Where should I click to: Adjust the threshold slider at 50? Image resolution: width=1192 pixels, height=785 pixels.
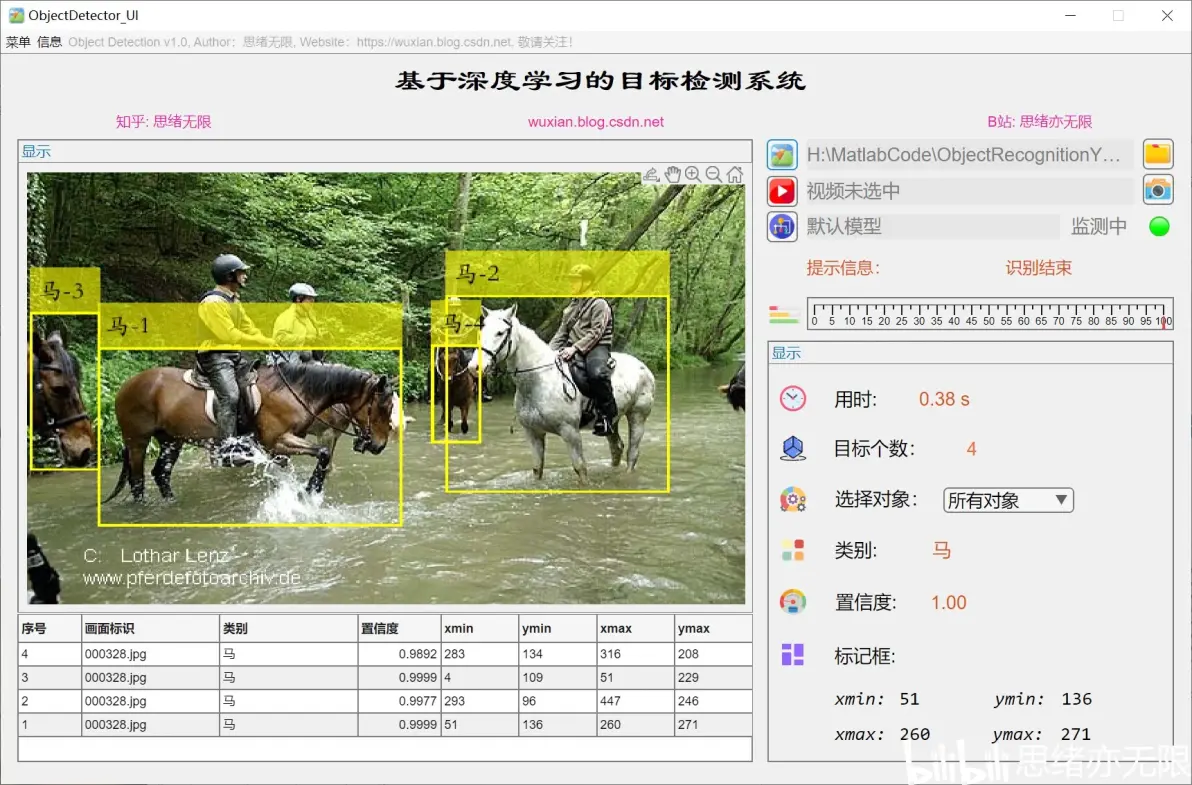[x=988, y=312]
